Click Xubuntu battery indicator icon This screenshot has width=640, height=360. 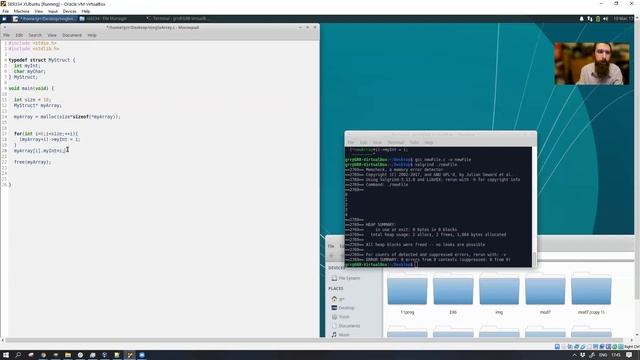click(598, 19)
